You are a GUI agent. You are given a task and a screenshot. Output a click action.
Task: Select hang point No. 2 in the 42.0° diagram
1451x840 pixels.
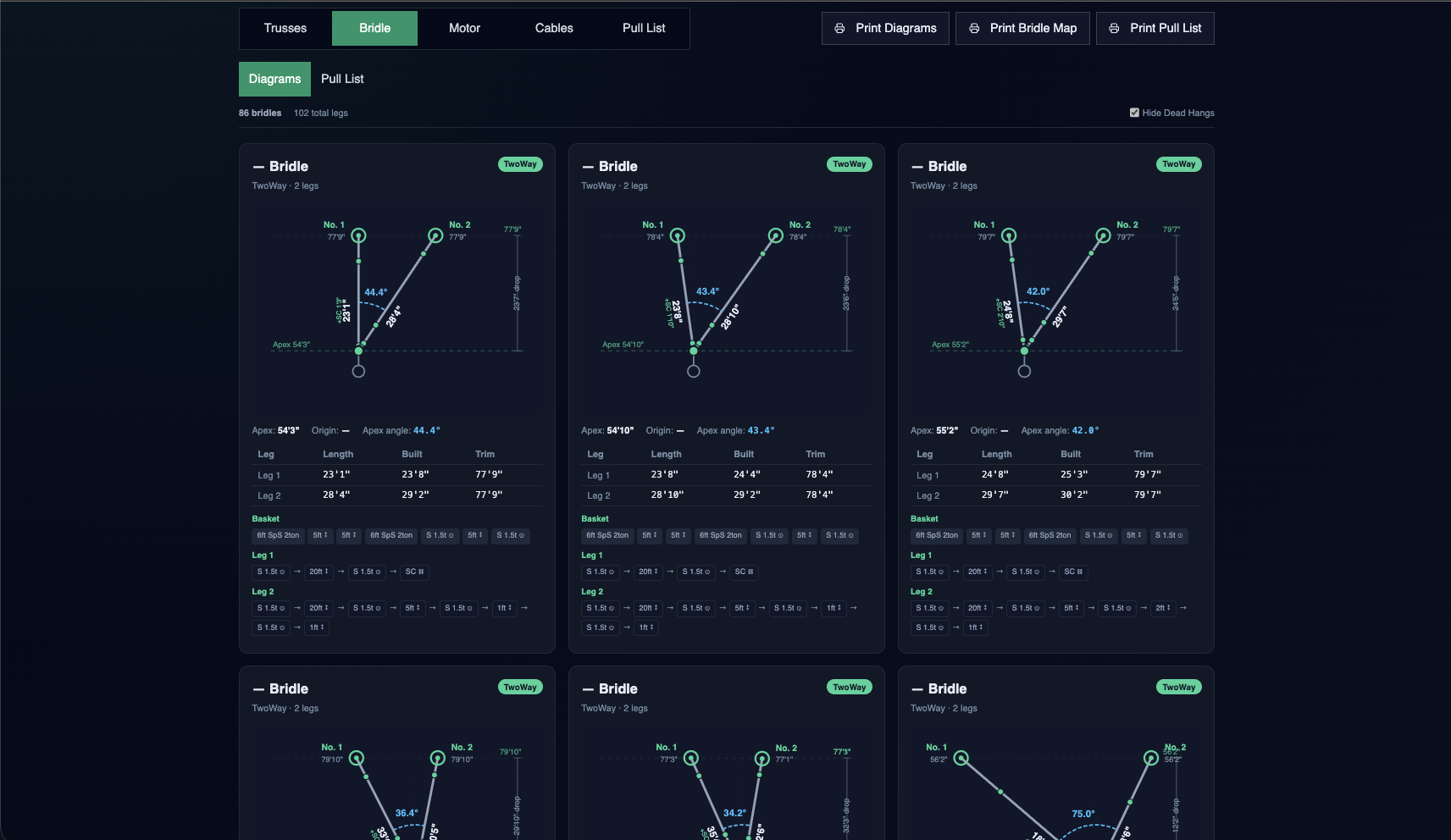(x=1102, y=235)
